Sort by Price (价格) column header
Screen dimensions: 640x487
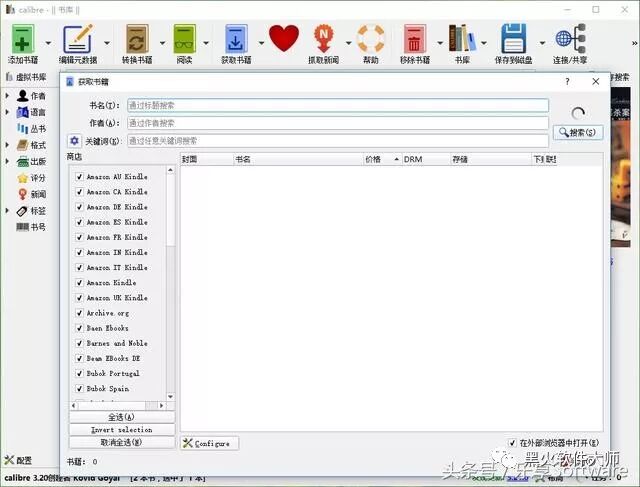click(x=382, y=159)
